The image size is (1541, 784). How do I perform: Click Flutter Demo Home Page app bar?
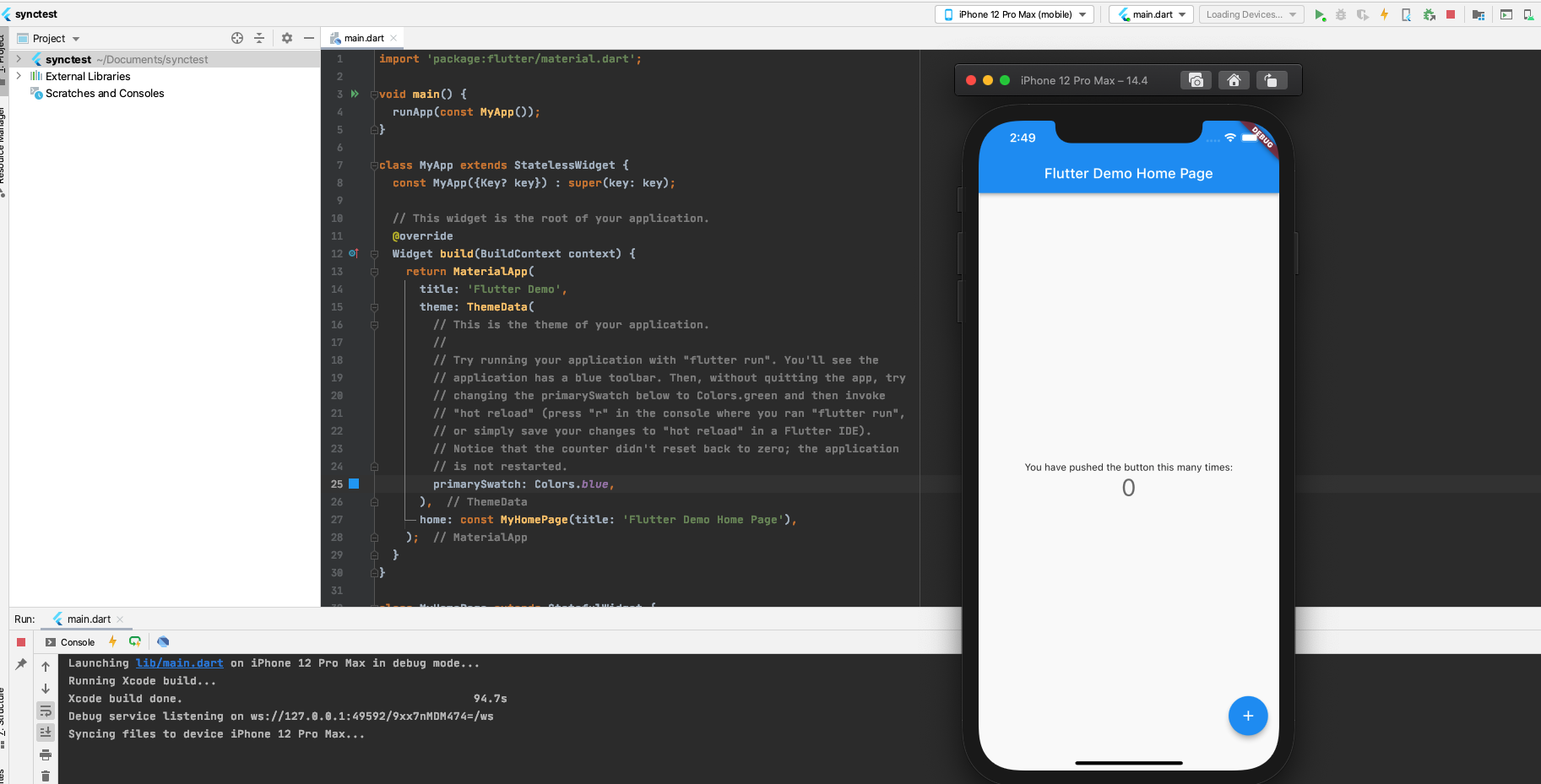(1128, 173)
